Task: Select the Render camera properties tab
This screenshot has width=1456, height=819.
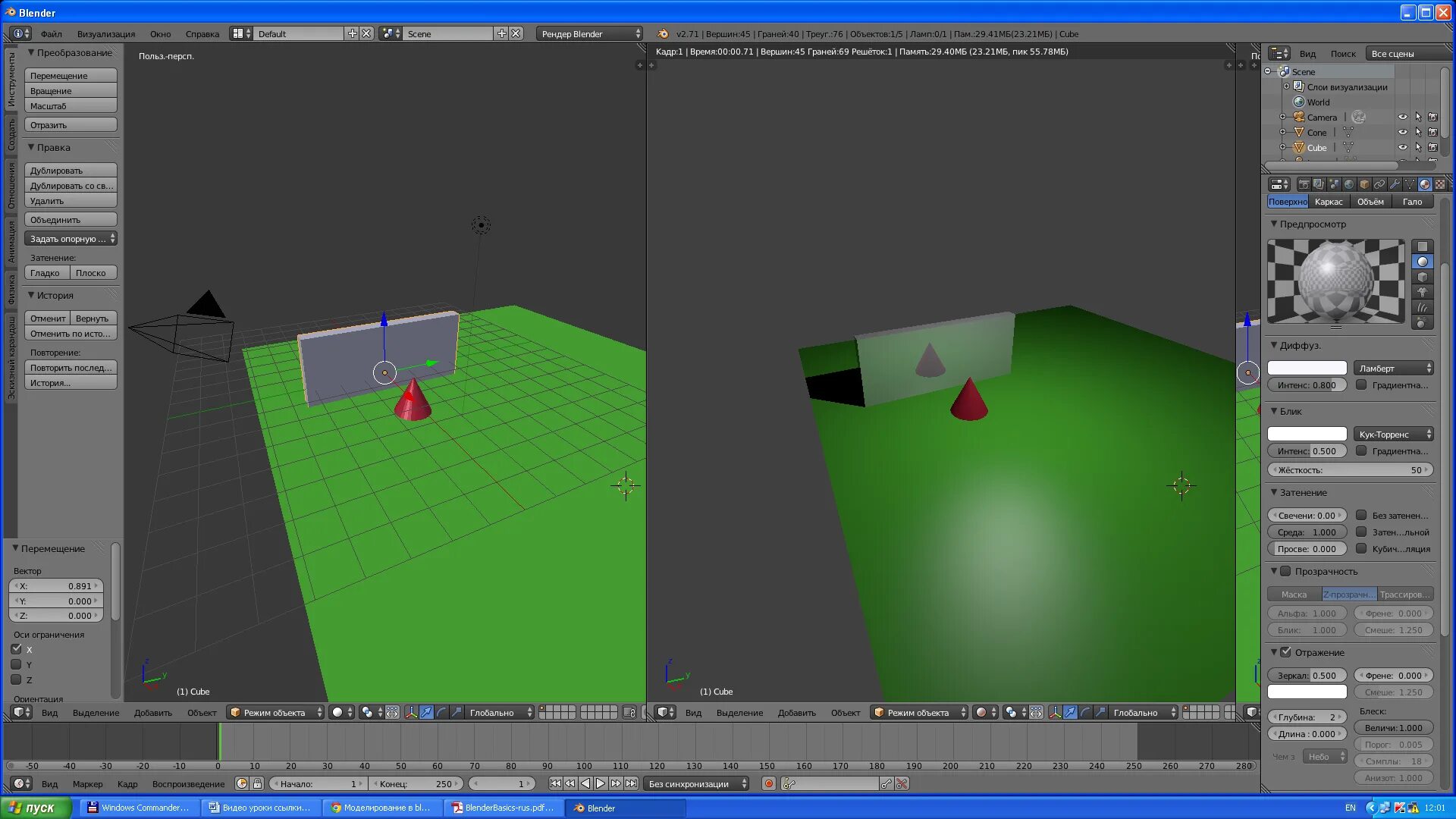Action: [1304, 184]
